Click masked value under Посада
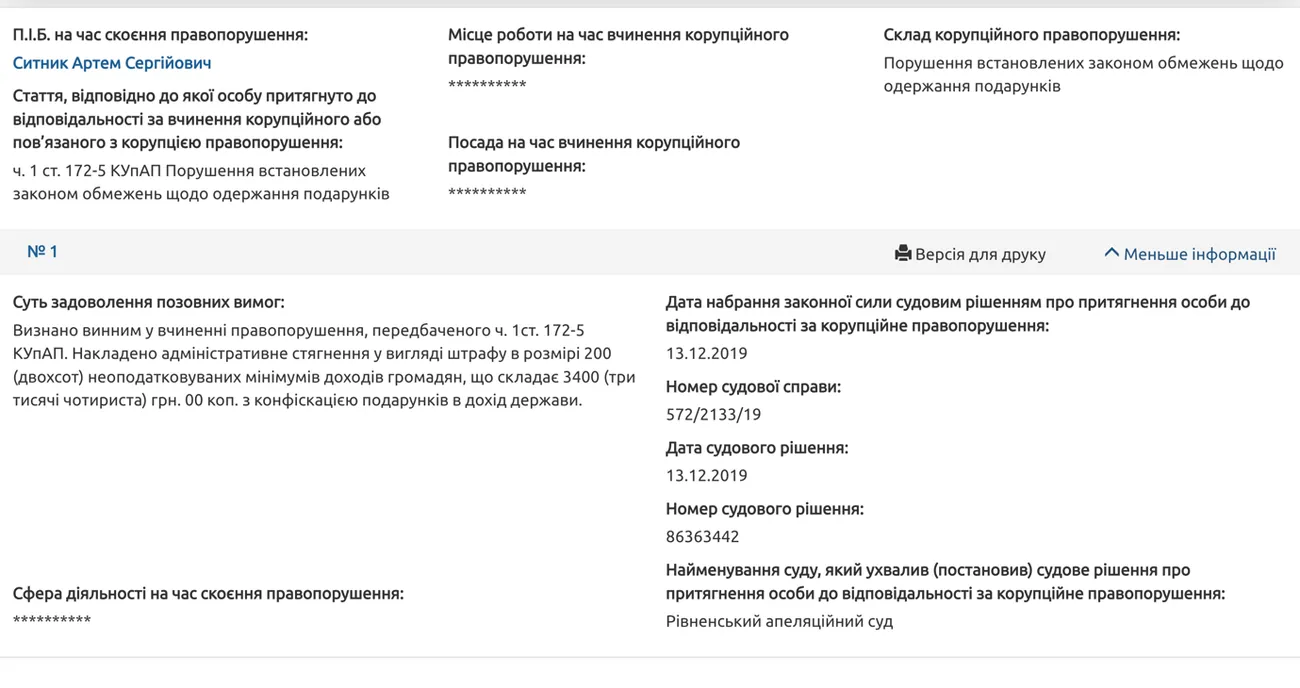 pos(487,192)
